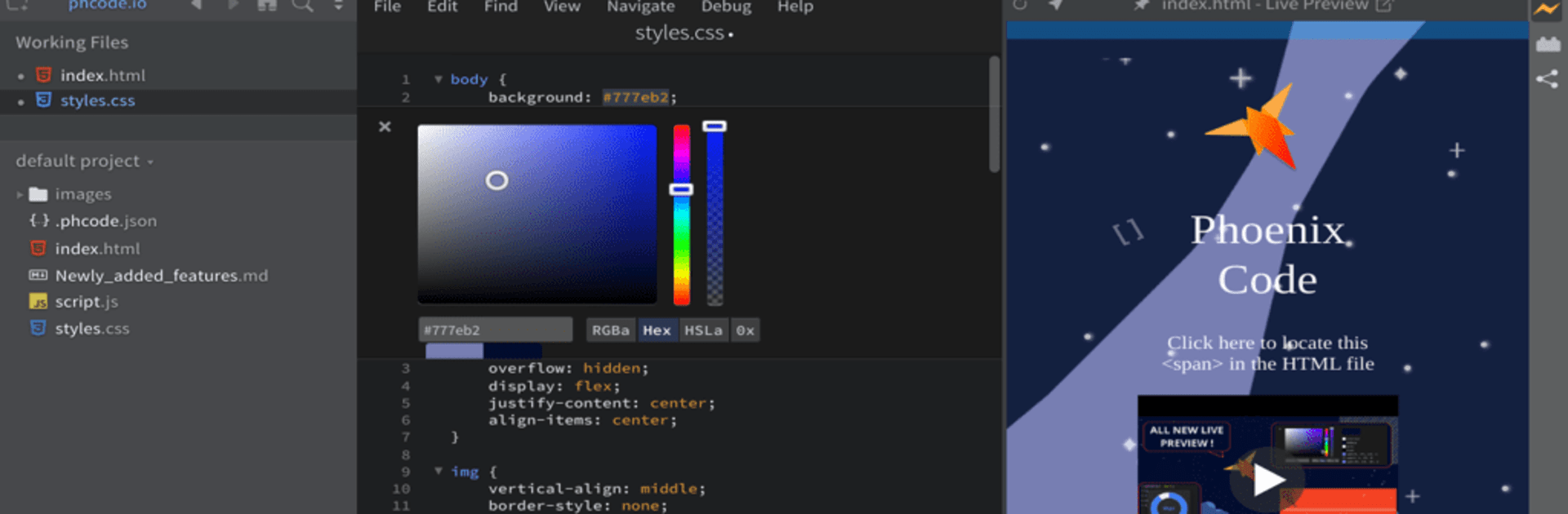Click 'Click here to locate this span' text
1568x514 pixels.
click(1267, 353)
